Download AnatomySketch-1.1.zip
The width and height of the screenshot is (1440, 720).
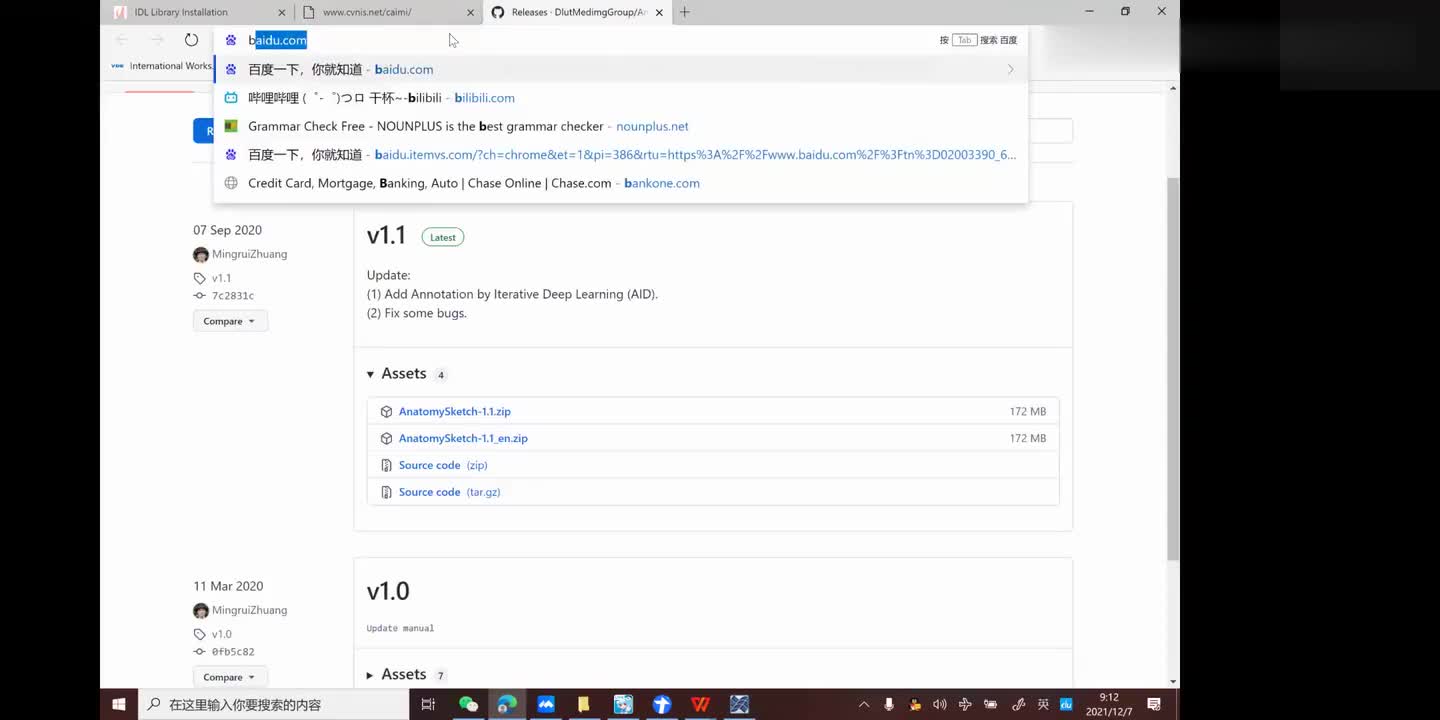(x=455, y=411)
